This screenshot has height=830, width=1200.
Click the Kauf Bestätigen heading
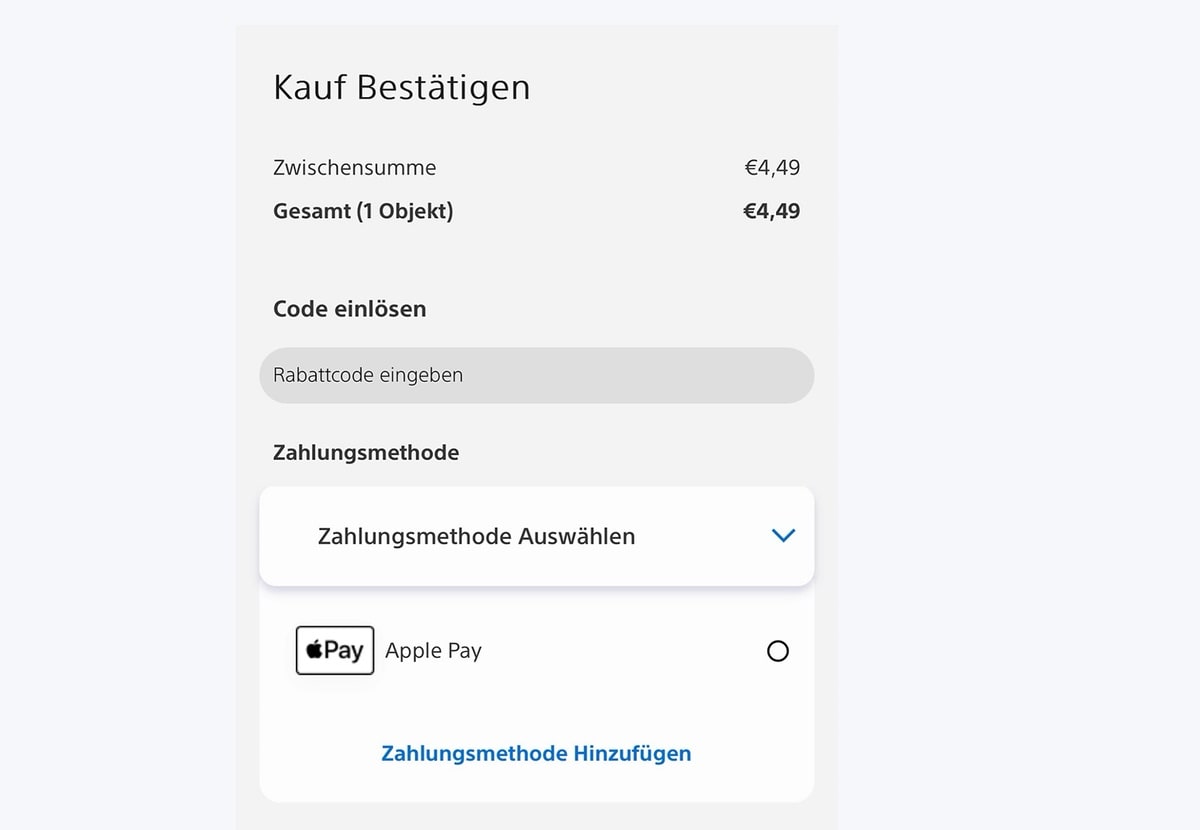(401, 87)
